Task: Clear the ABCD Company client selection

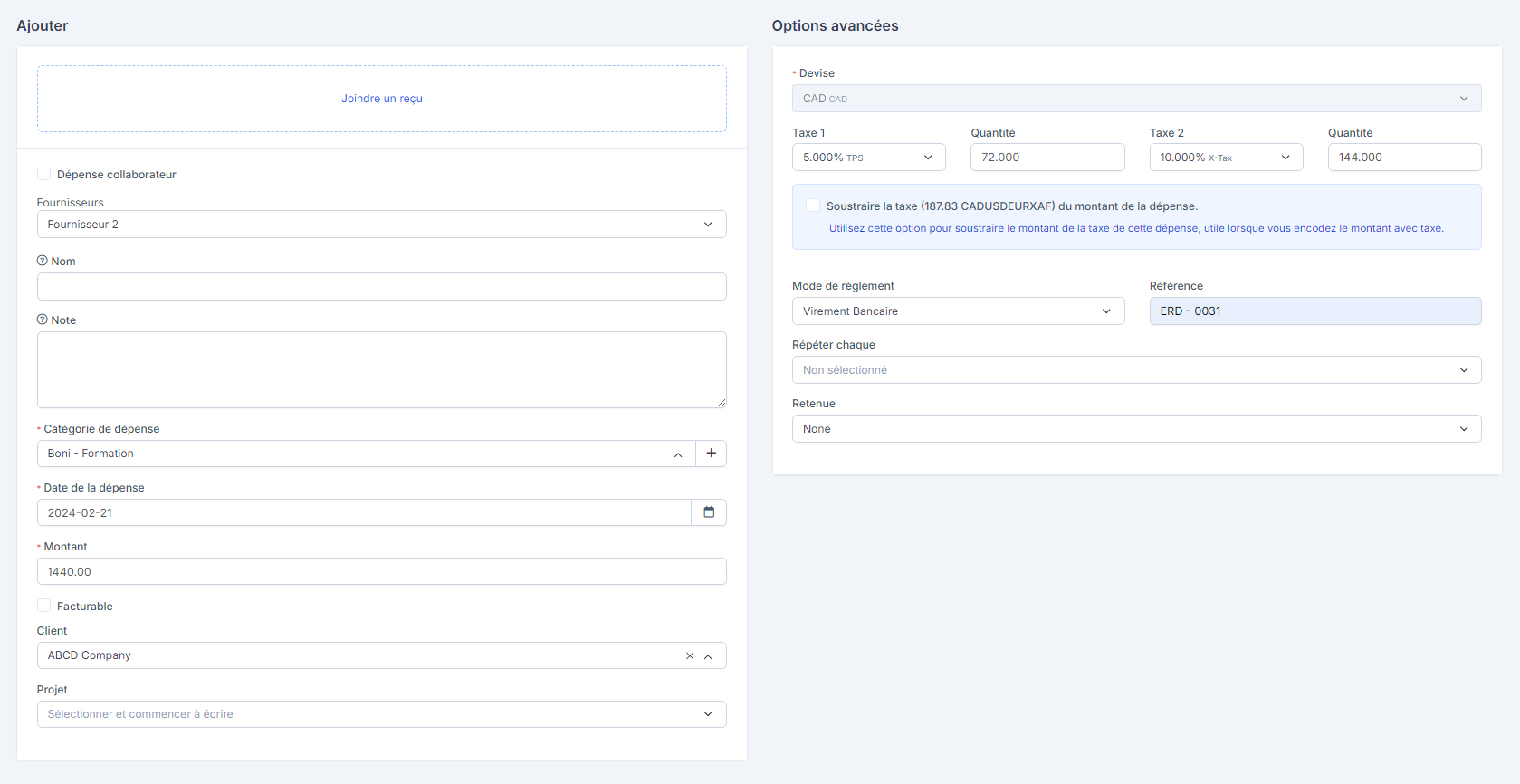Action: coord(690,655)
